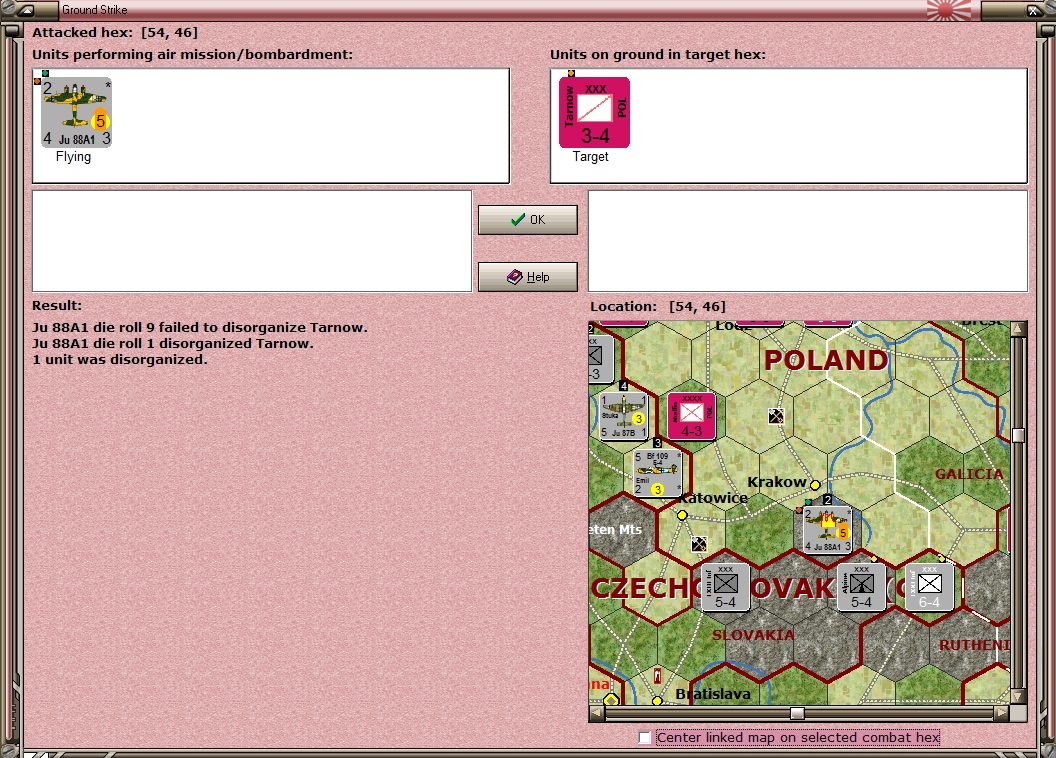
Task: Click 'Ju 88A1 die roll 1 disorganized Tarnow' line
Action: pos(173,344)
